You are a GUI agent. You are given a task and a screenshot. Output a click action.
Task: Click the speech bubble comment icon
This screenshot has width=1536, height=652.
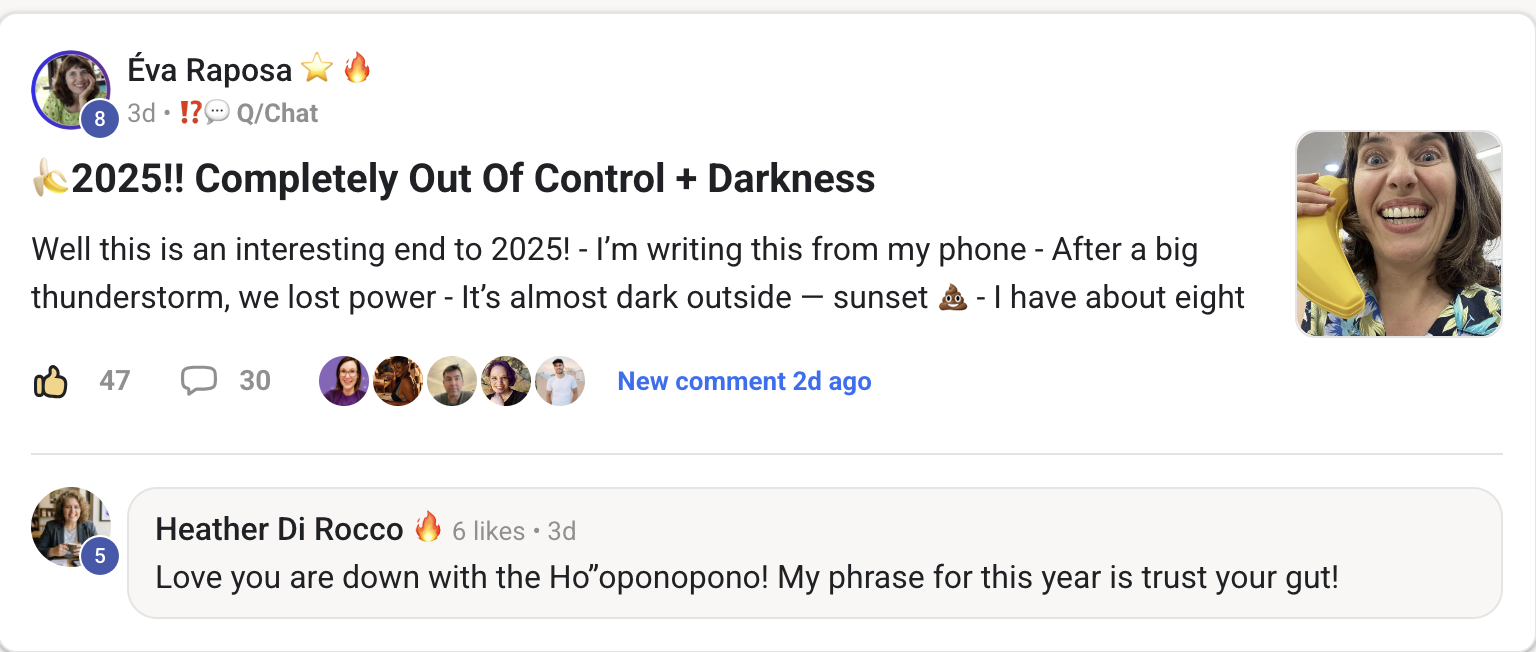pyautogui.click(x=198, y=381)
